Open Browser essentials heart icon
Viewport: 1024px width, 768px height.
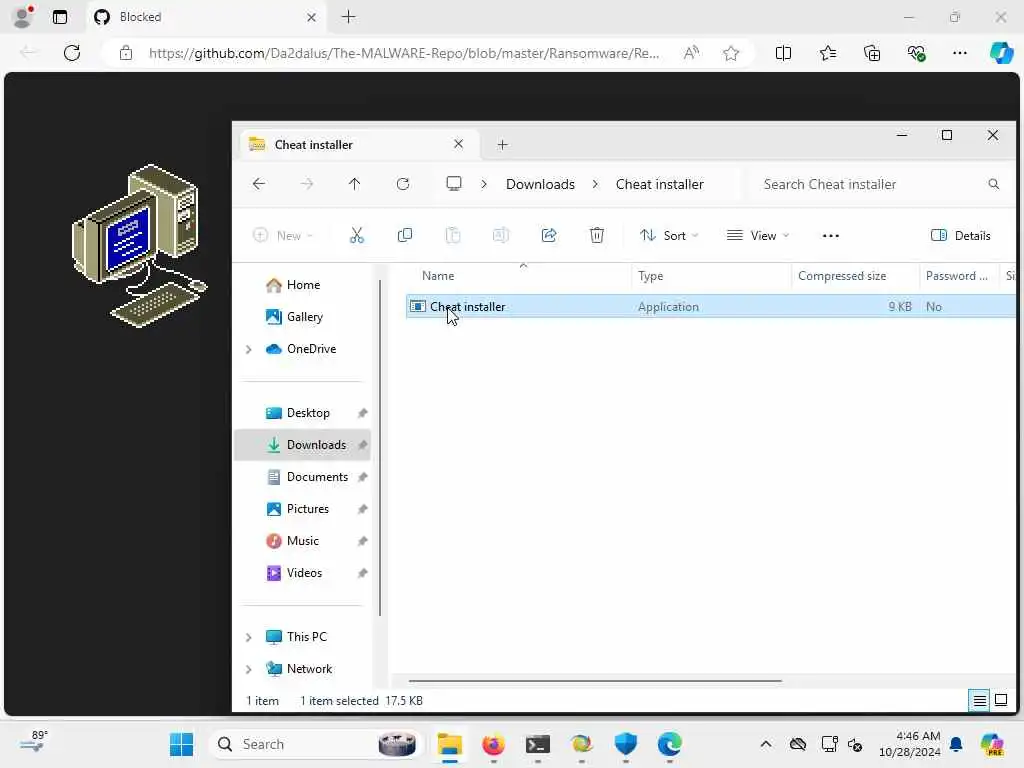click(x=916, y=53)
